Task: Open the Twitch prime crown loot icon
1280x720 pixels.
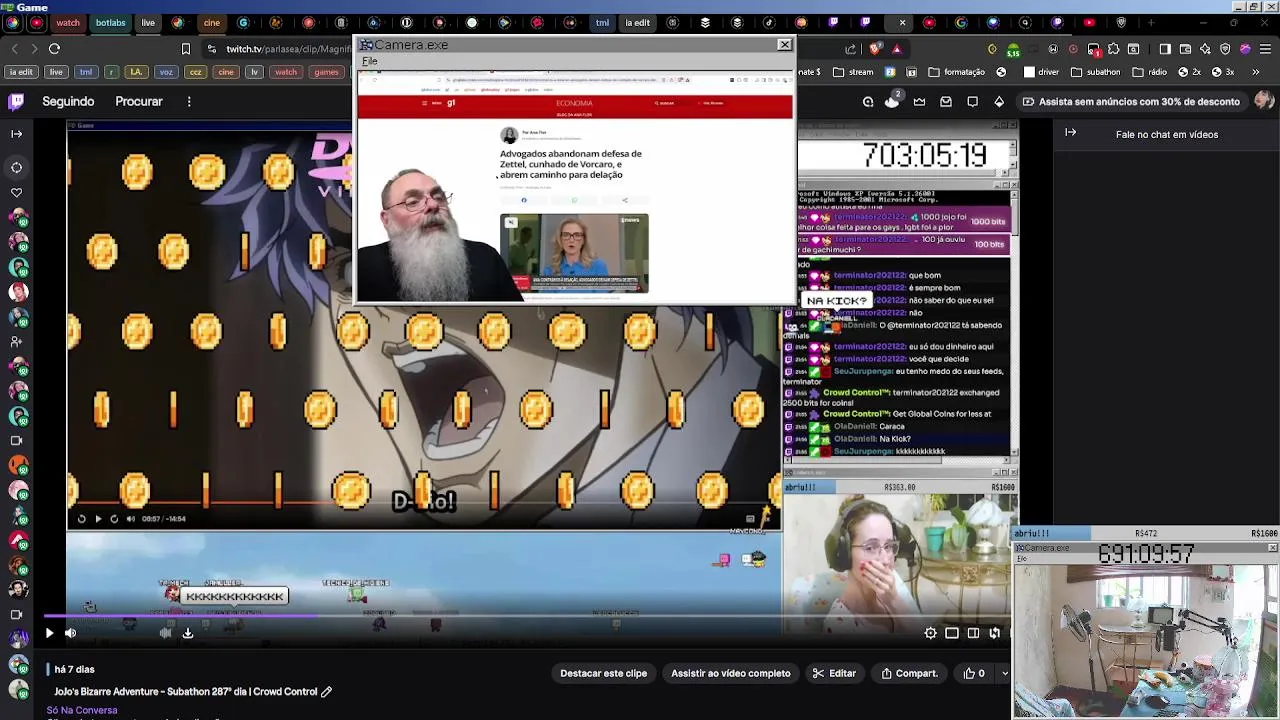Action: click(x=919, y=101)
